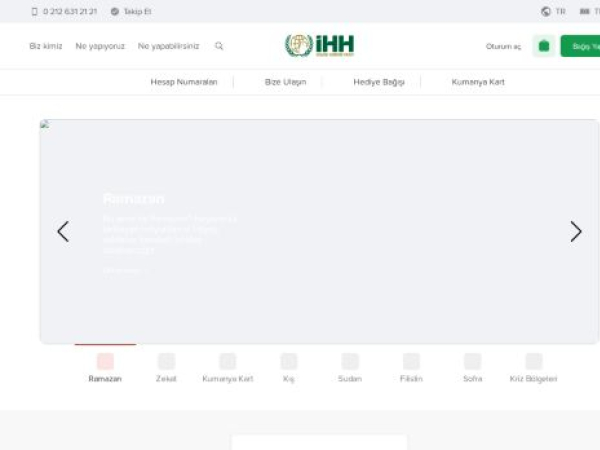The height and width of the screenshot is (450, 600).
Task: Open the search magnifier icon
Action: (x=219, y=46)
